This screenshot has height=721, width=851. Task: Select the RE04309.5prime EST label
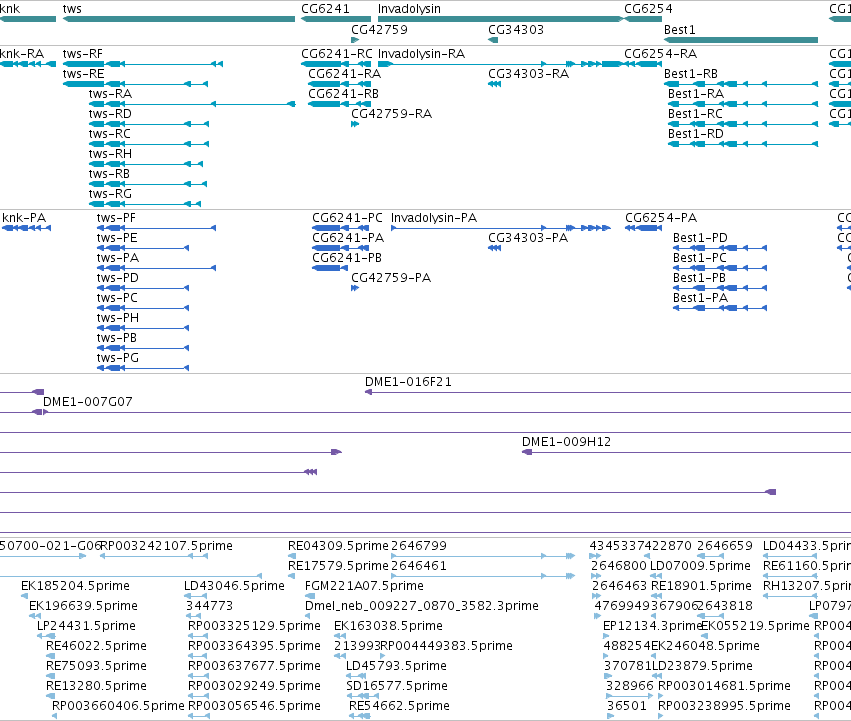(x=338, y=546)
